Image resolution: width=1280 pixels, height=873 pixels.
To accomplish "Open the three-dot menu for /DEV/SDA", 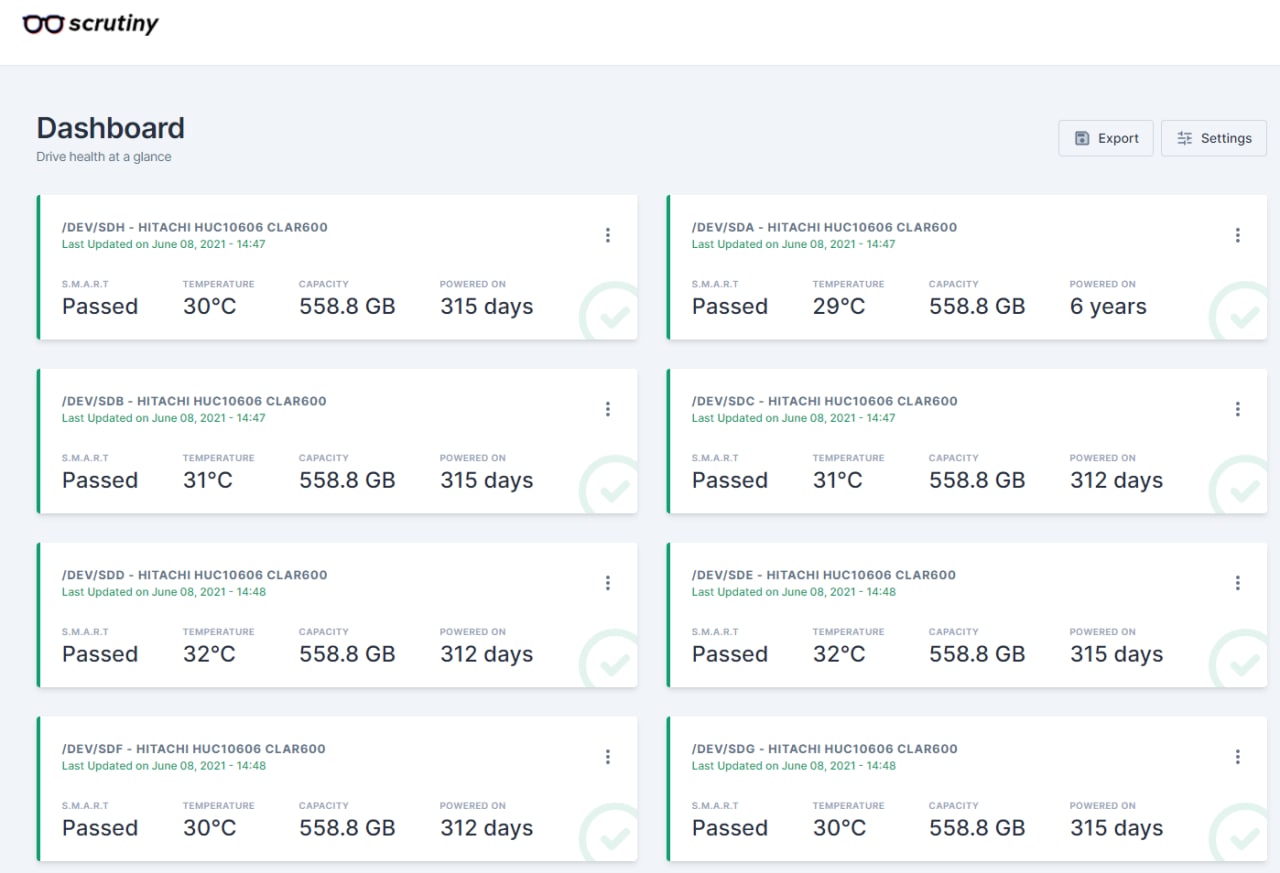I will coord(1237,235).
